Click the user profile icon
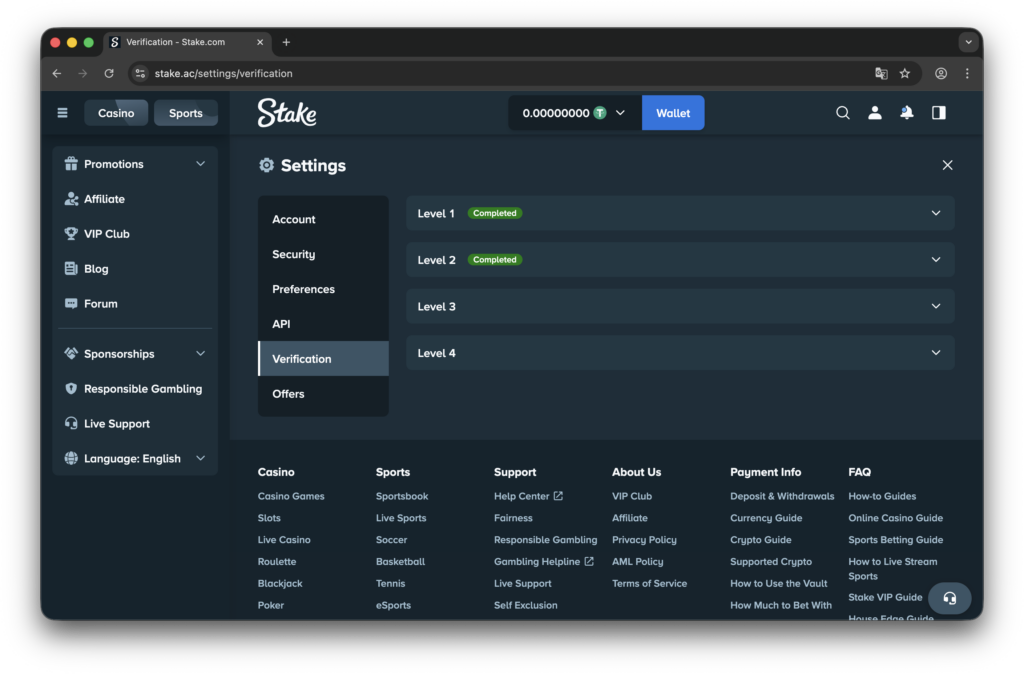The height and width of the screenshot is (674, 1024). coord(874,113)
